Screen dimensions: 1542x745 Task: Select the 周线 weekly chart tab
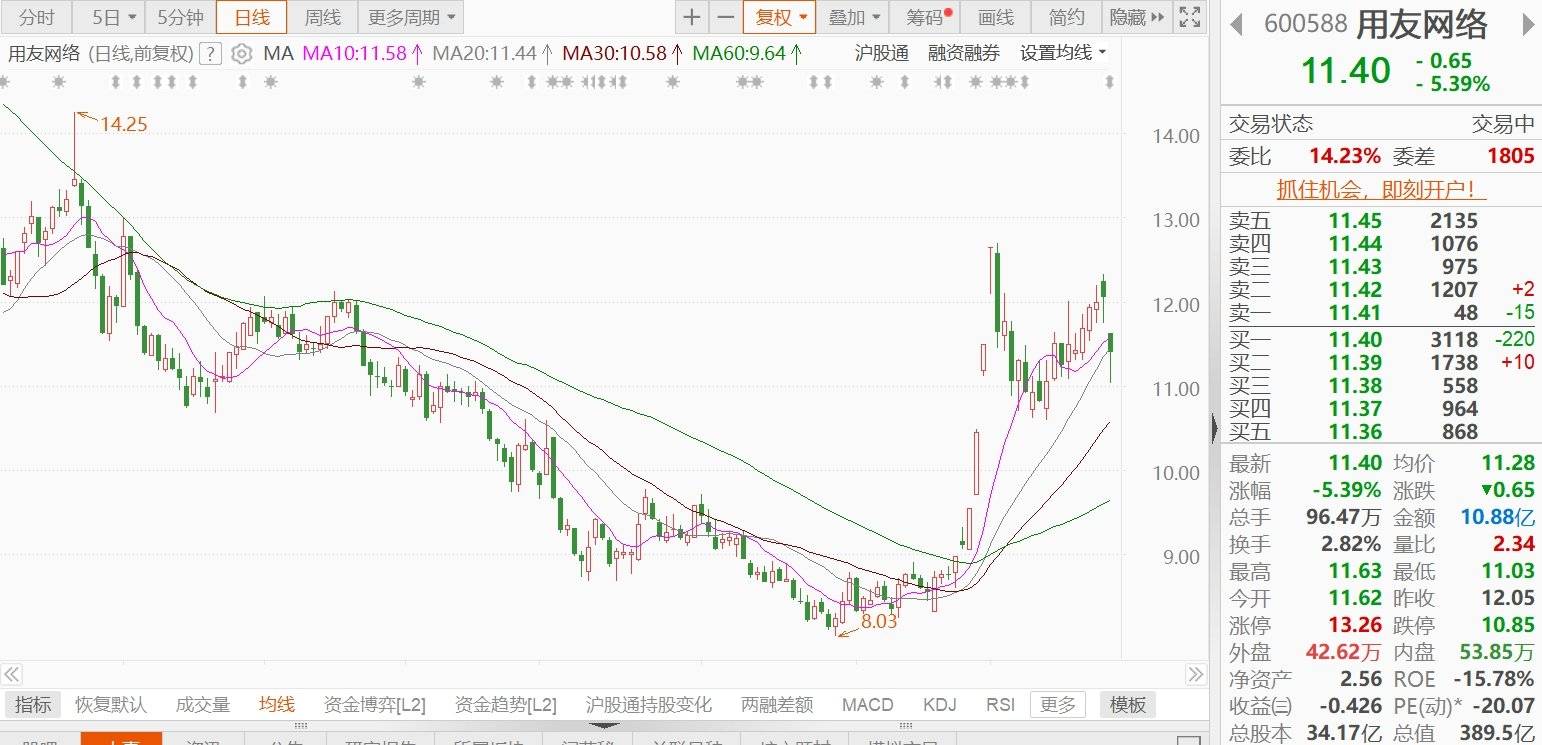click(x=322, y=17)
